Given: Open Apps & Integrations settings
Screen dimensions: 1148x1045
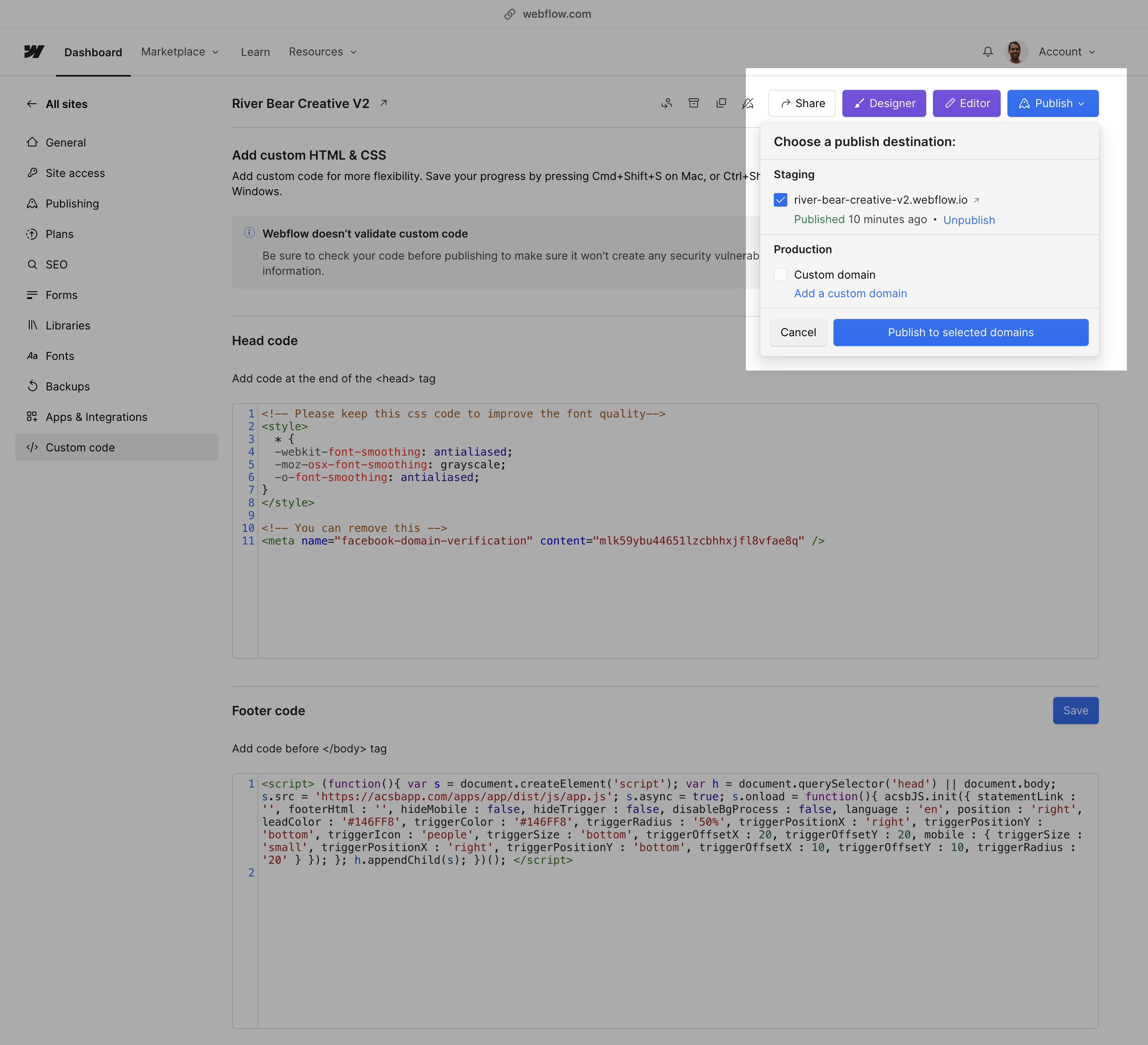Looking at the screenshot, I should pos(117,417).
